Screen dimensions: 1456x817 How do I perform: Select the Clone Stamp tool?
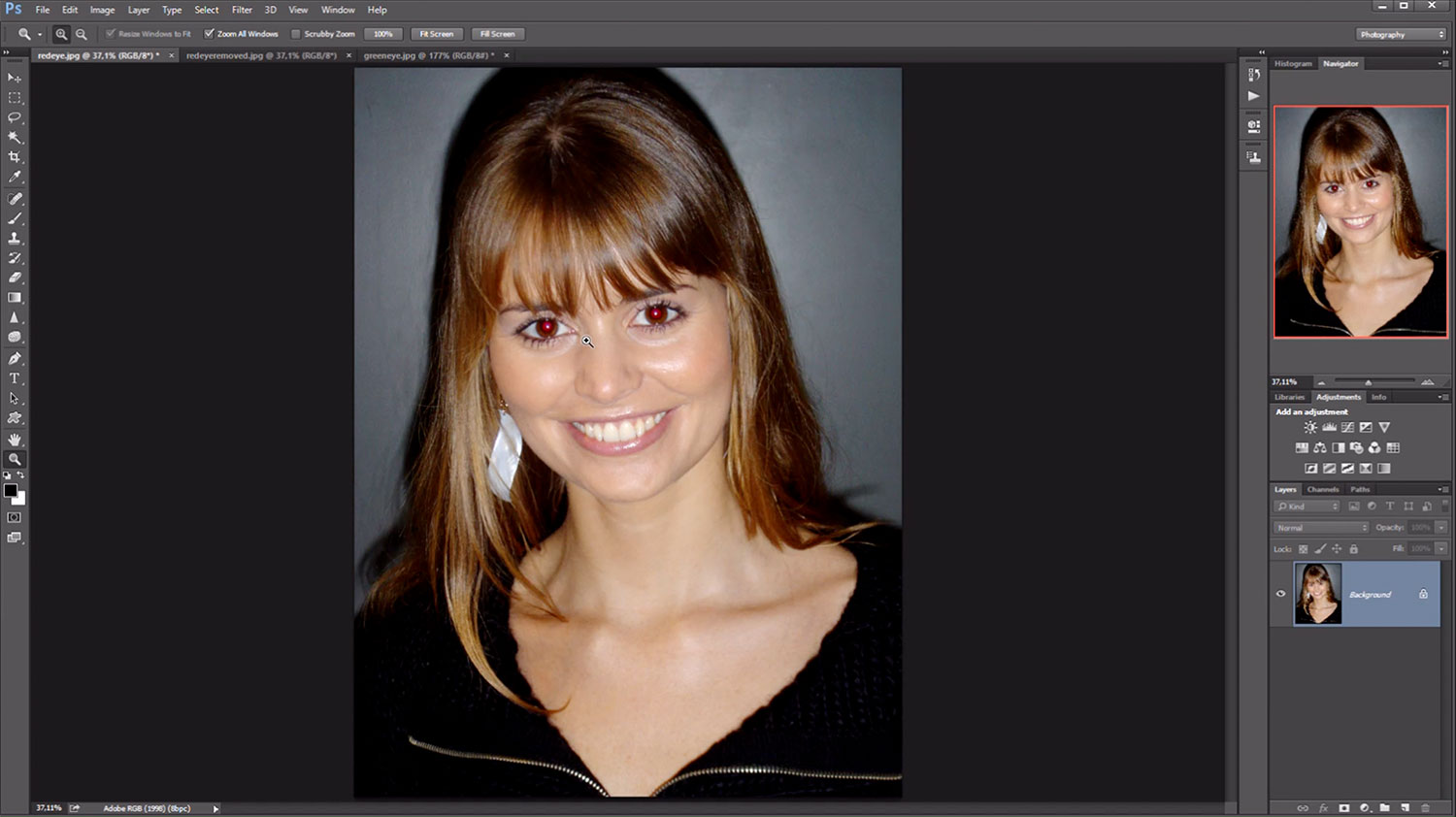(15, 238)
